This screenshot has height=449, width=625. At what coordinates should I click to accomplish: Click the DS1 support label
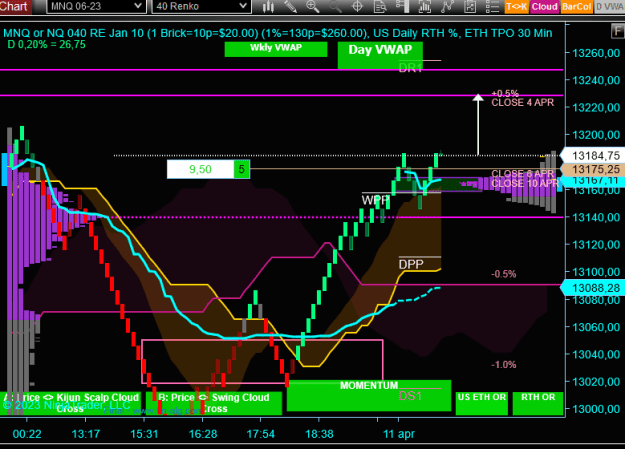(x=410, y=396)
